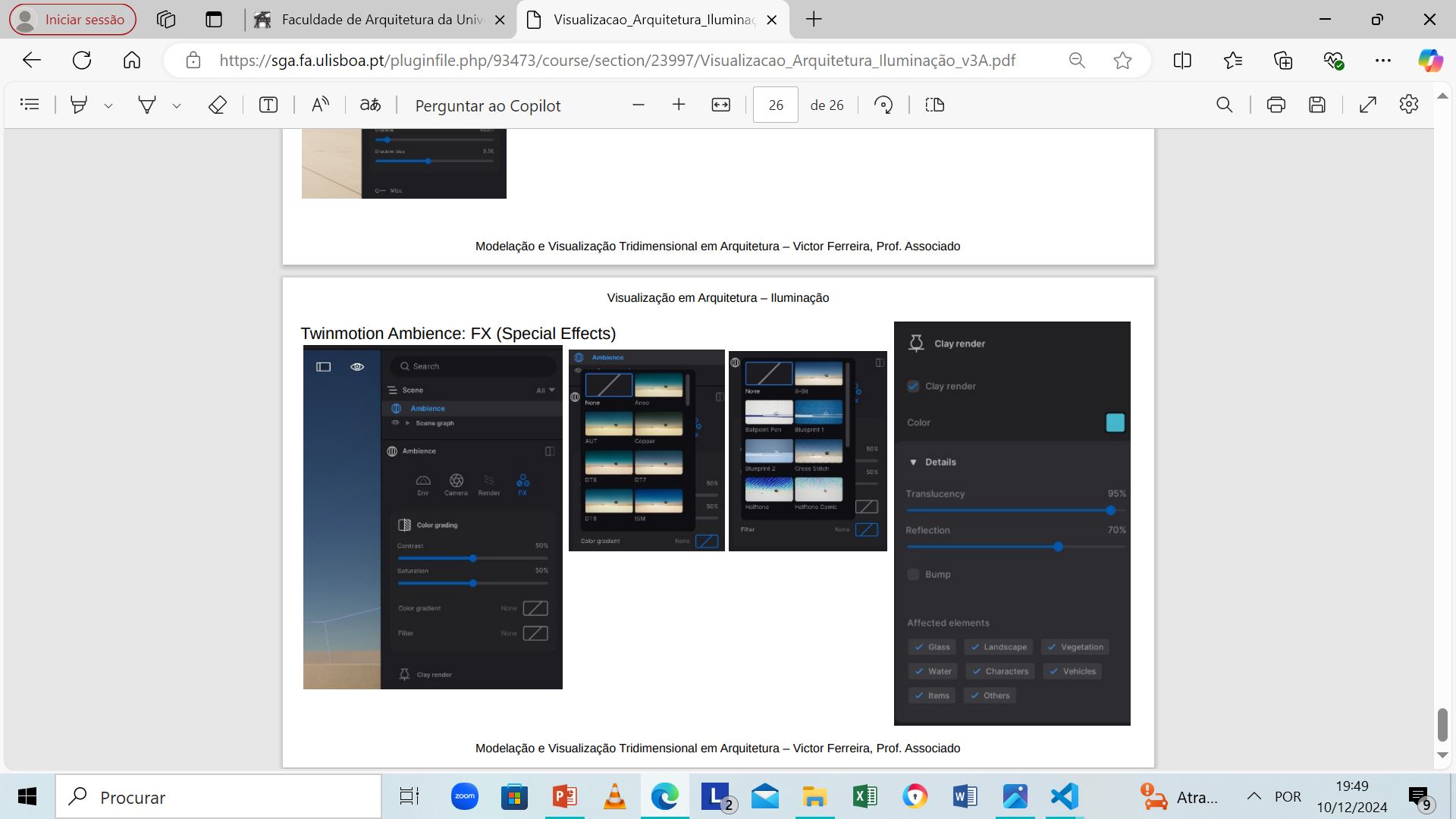Refresh the current page
The width and height of the screenshot is (1456, 819).
[82, 60]
